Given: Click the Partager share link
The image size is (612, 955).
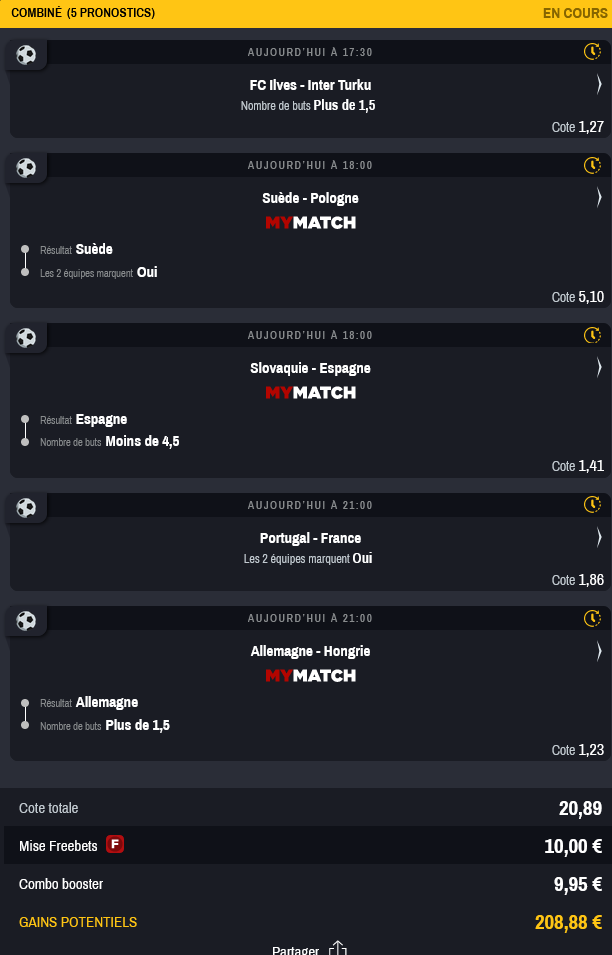Looking at the screenshot, I should point(295,950).
